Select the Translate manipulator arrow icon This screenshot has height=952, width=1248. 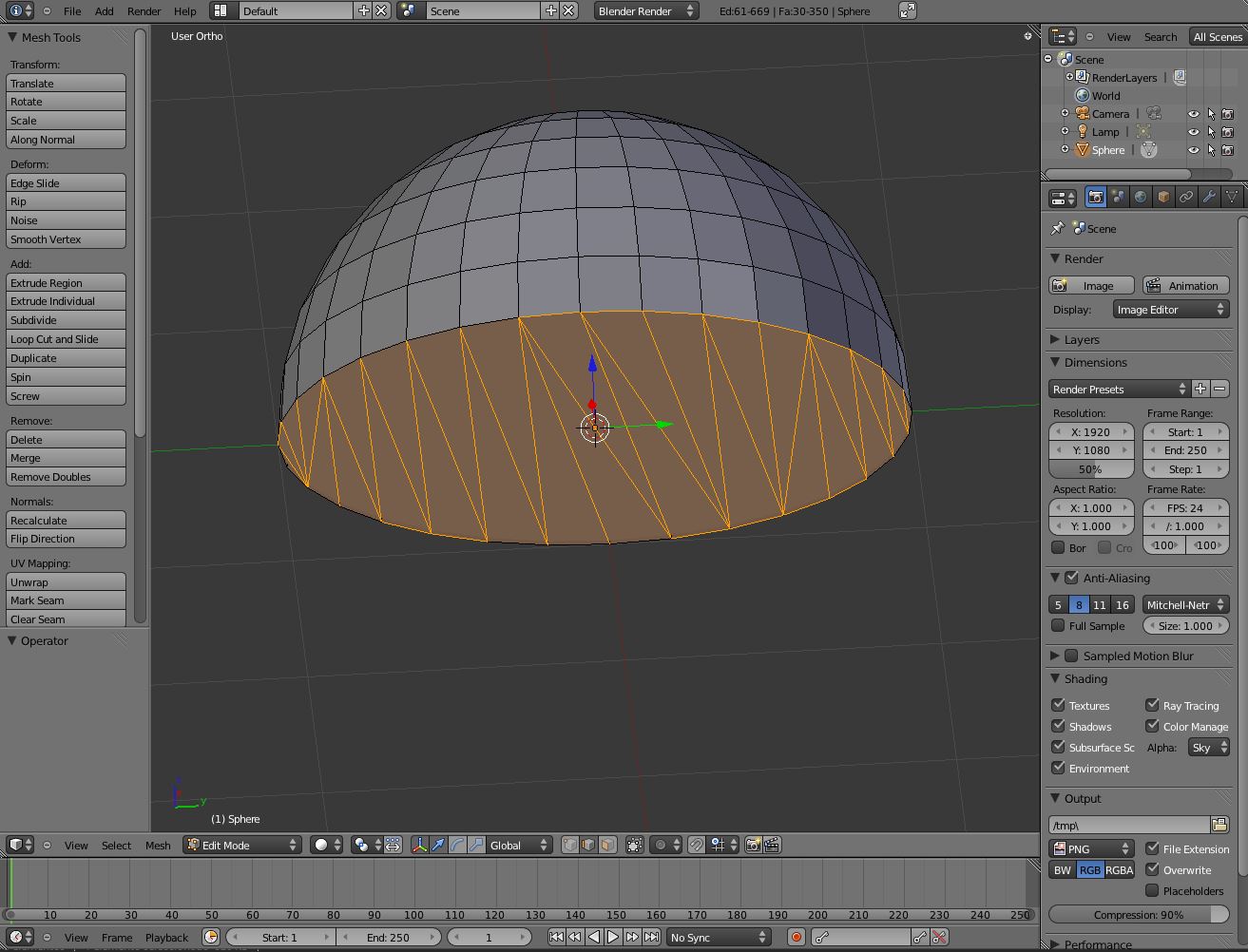coord(438,845)
